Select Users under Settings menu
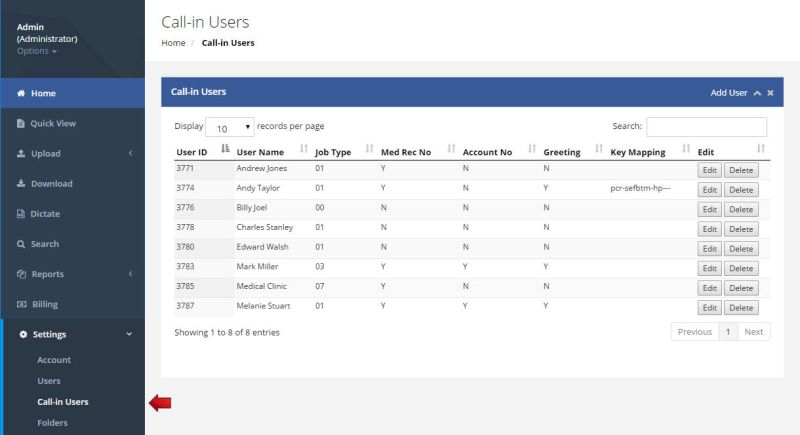 (49, 381)
